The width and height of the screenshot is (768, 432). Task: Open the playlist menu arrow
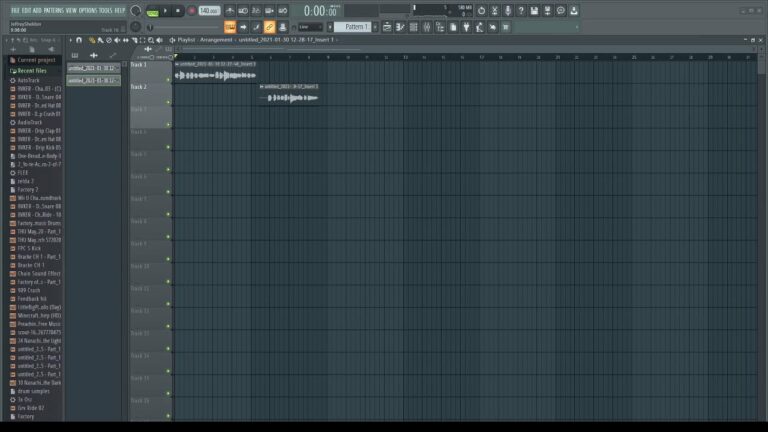(x=71, y=40)
